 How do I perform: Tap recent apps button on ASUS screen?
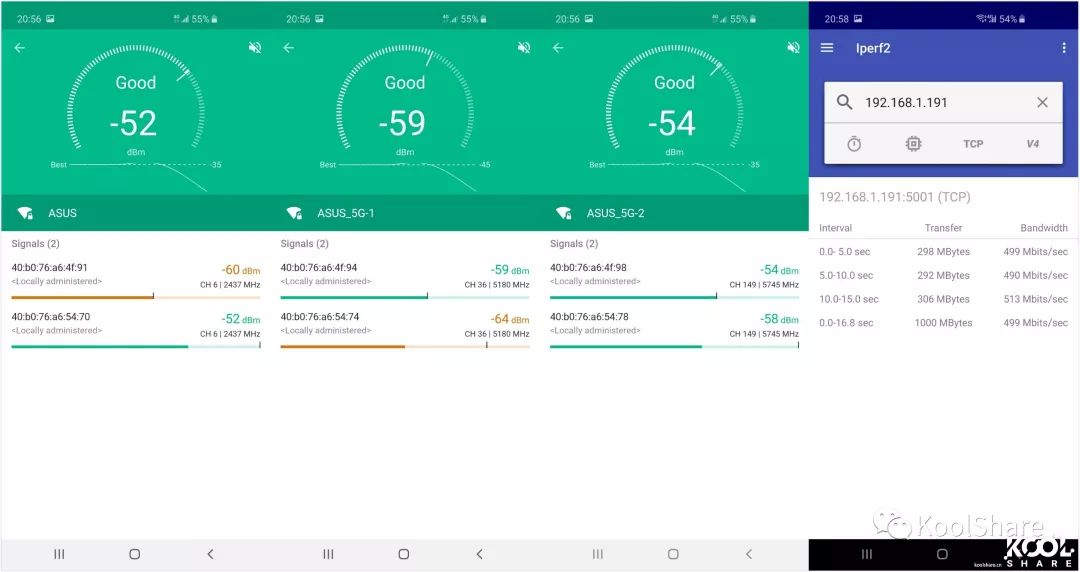[x=59, y=554]
